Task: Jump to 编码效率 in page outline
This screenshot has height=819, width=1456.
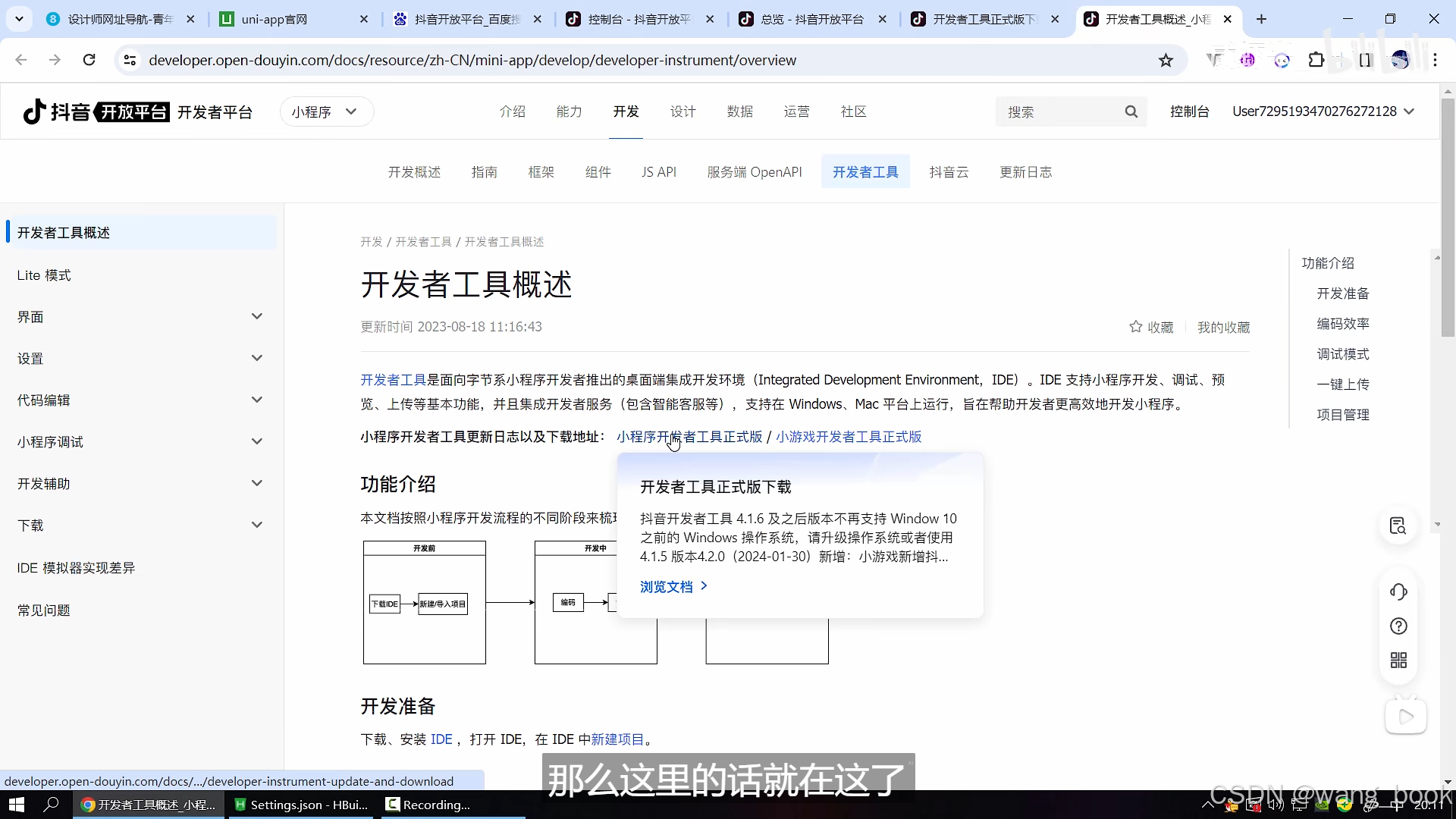Action: pyautogui.click(x=1343, y=324)
